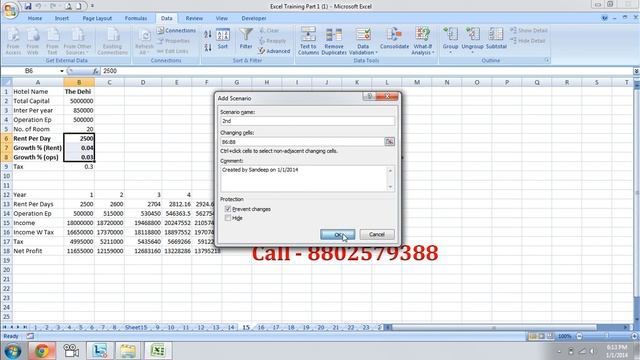This screenshot has width=640, height=360.
Task: Open the file explorer taskbar icon
Action: tap(128, 351)
